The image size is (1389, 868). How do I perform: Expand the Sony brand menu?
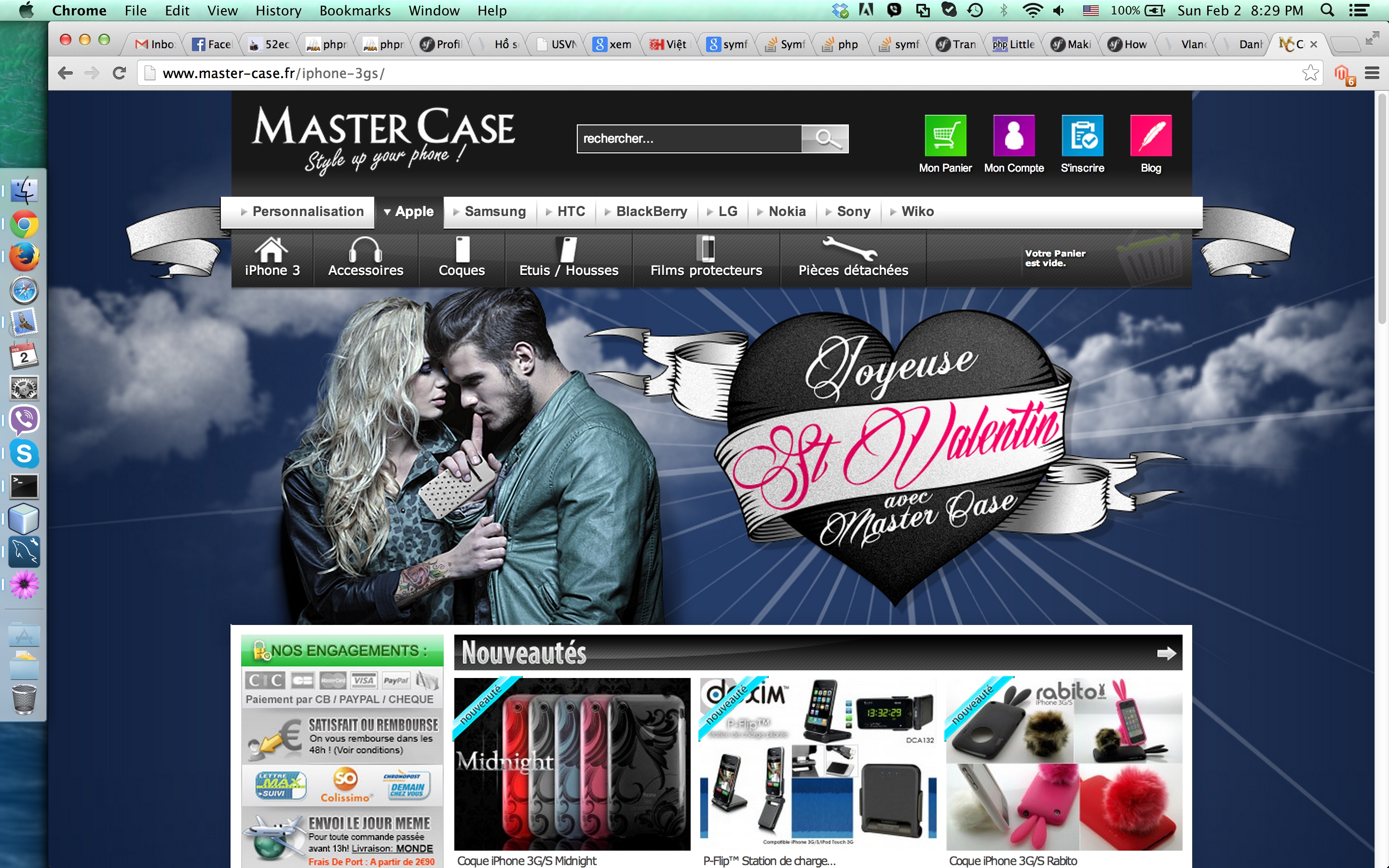click(x=848, y=211)
